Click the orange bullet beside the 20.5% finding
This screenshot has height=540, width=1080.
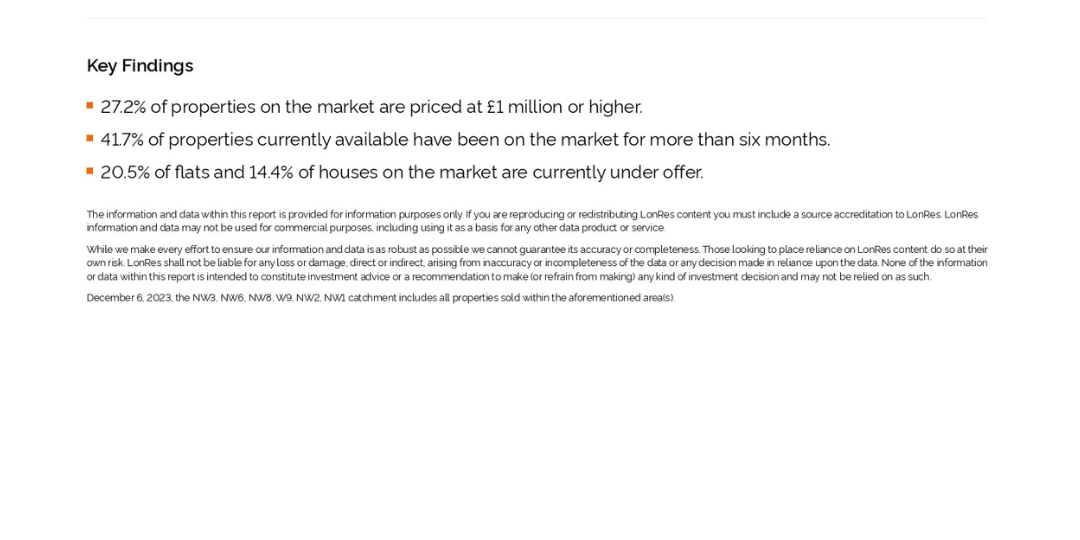[90, 171]
